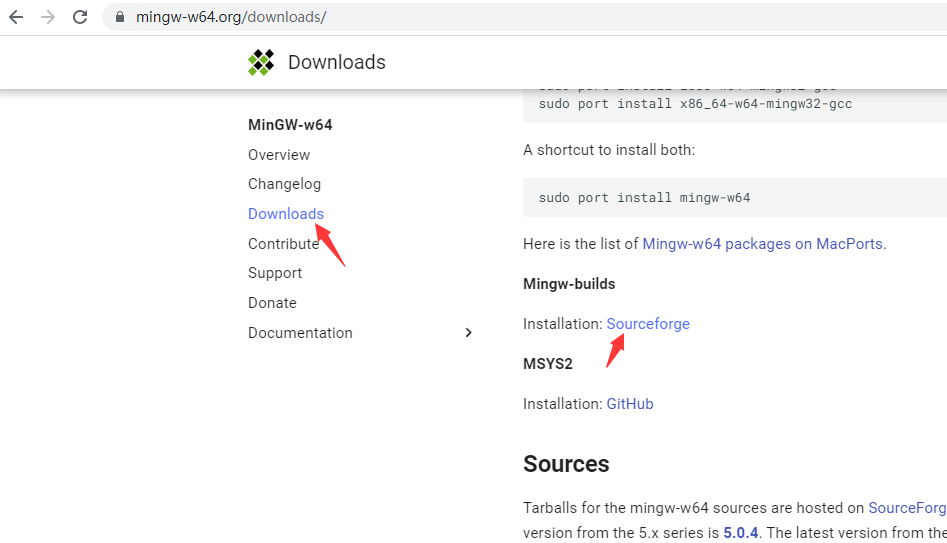The width and height of the screenshot is (947, 543).
Task: Click the MinGW-w64 diamond logo
Action: point(261,62)
